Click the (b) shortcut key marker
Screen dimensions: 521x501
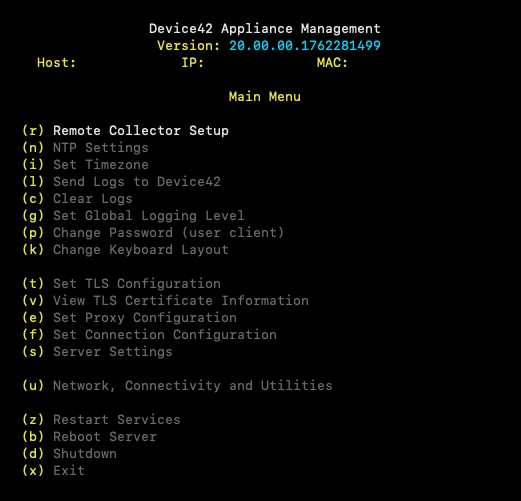pos(33,437)
